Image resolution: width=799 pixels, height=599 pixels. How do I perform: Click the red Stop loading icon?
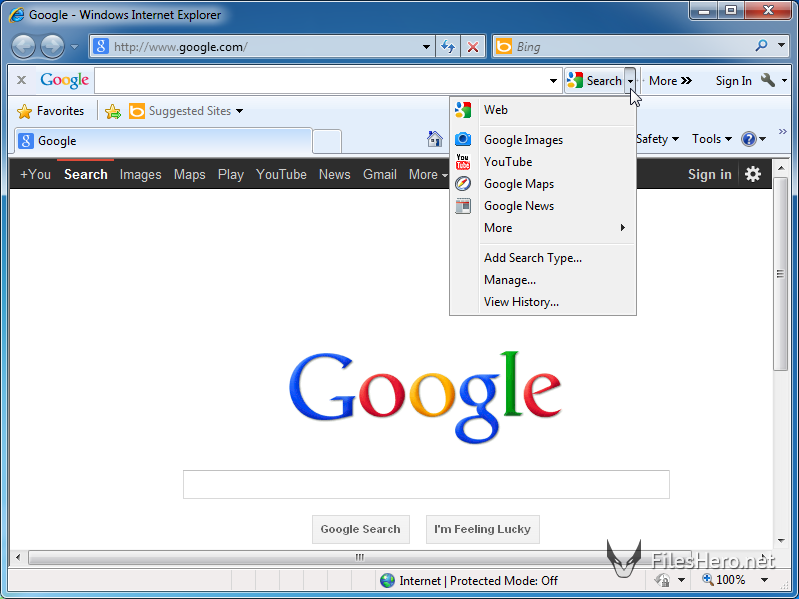pyautogui.click(x=473, y=47)
